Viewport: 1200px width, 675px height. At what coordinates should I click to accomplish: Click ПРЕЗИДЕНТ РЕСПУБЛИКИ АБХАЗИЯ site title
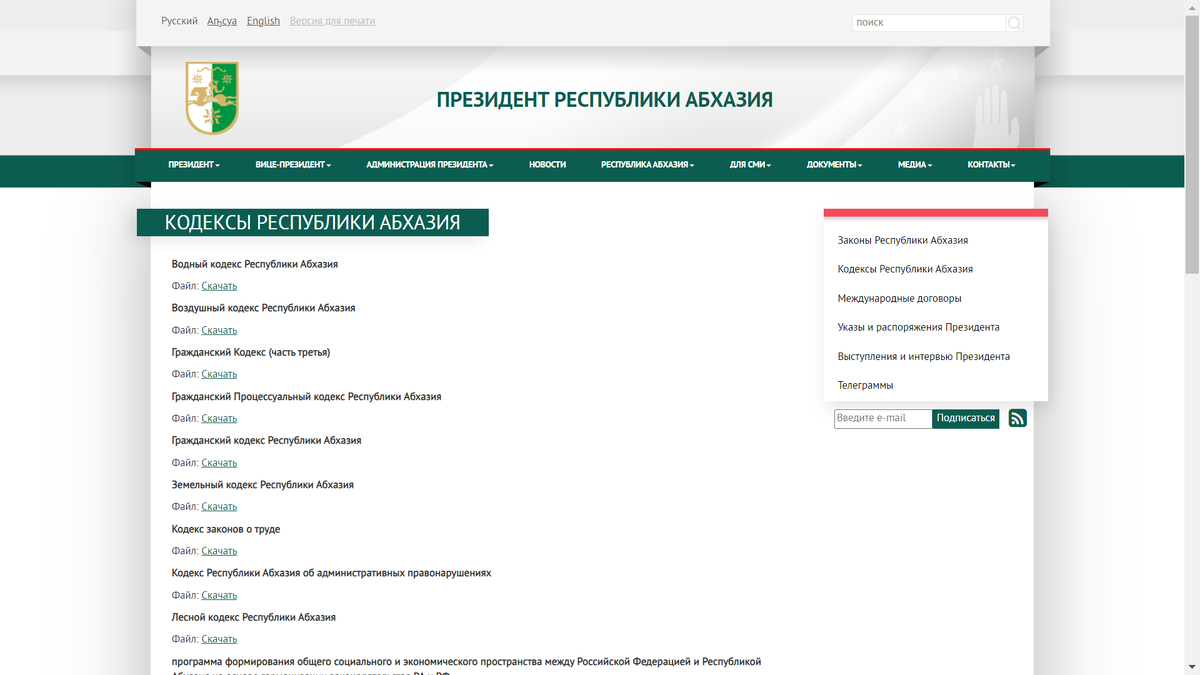(605, 100)
